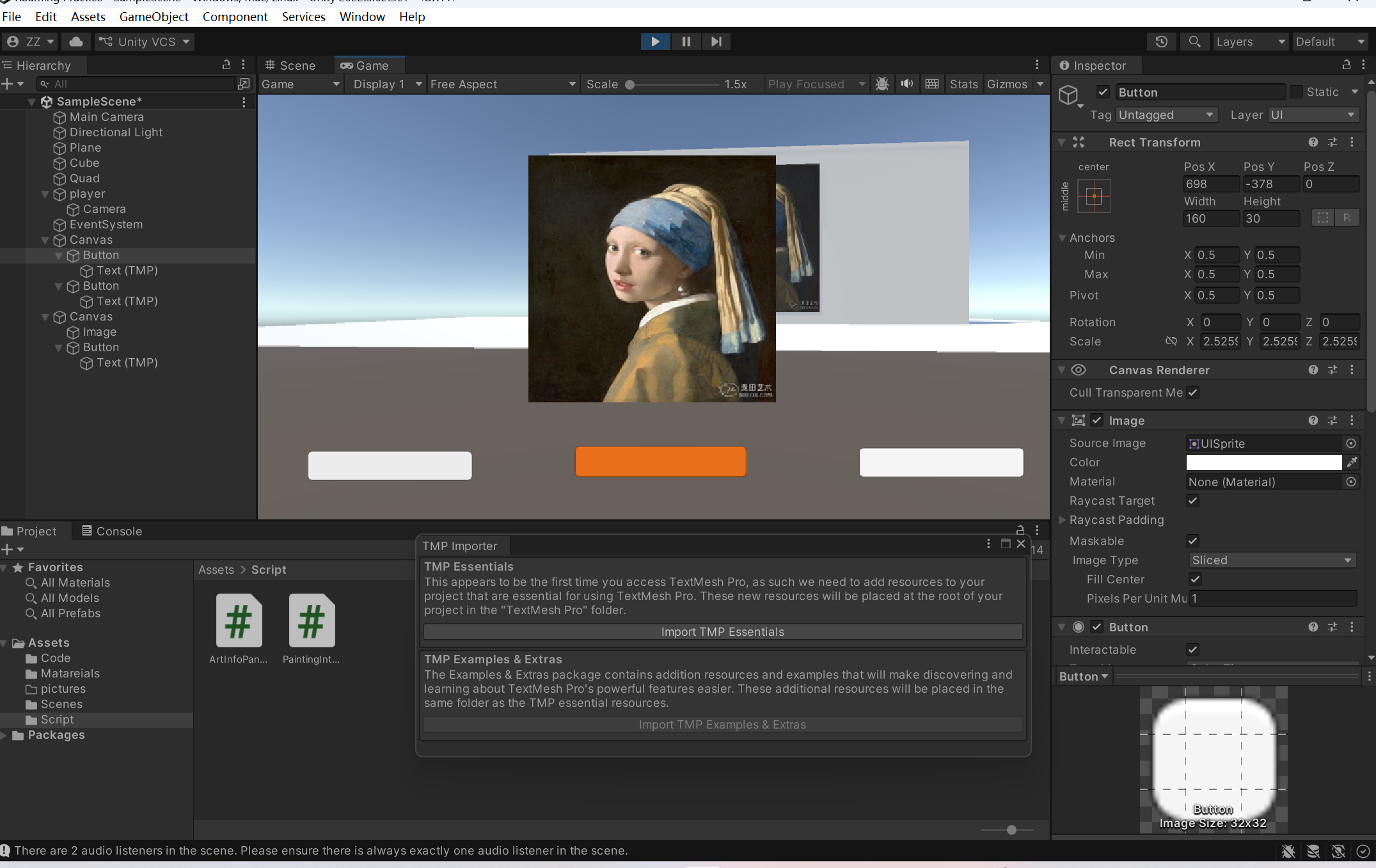Open the Image Type Sliced dropdown

click(1271, 560)
